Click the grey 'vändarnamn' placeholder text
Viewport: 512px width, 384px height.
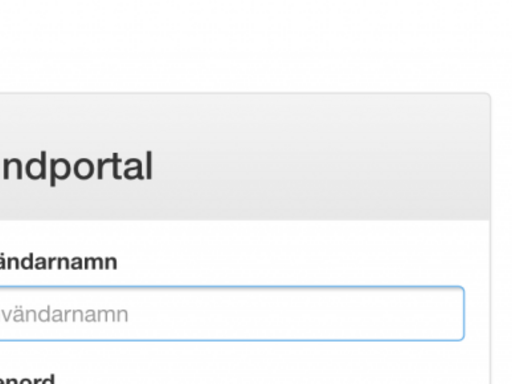(x=64, y=314)
